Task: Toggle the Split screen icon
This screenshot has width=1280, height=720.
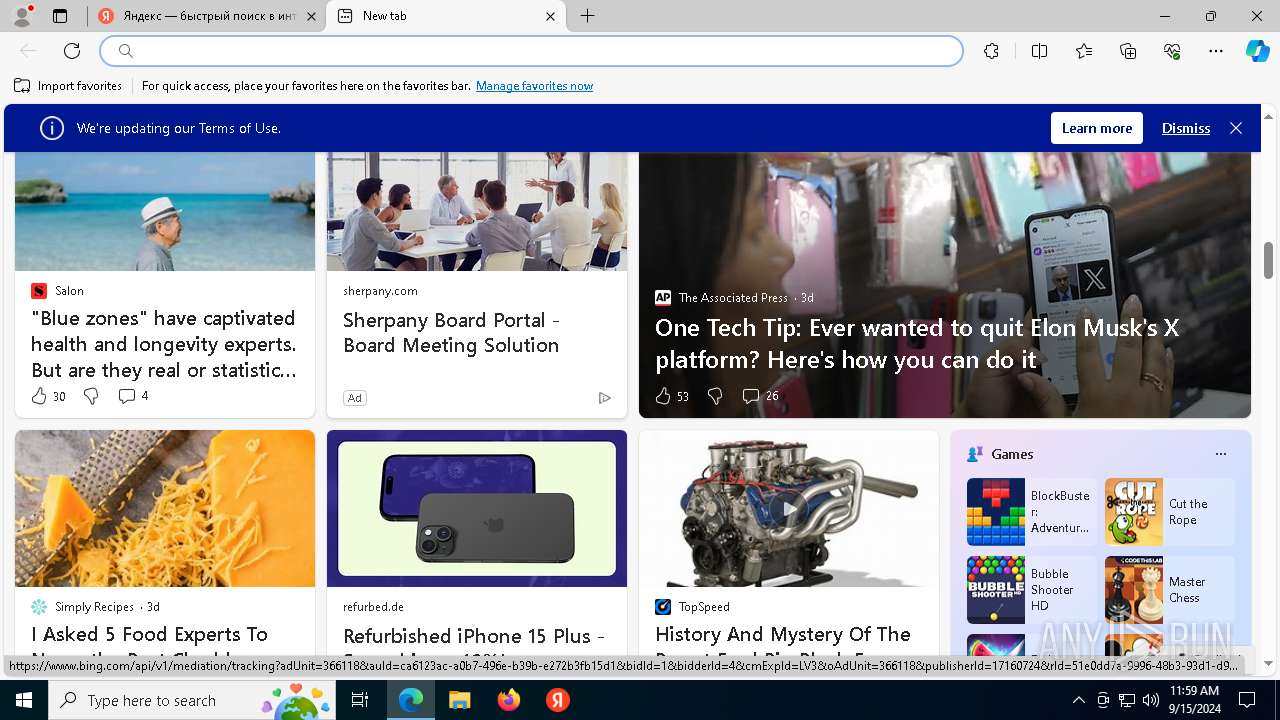Action: pos(1039,51)
